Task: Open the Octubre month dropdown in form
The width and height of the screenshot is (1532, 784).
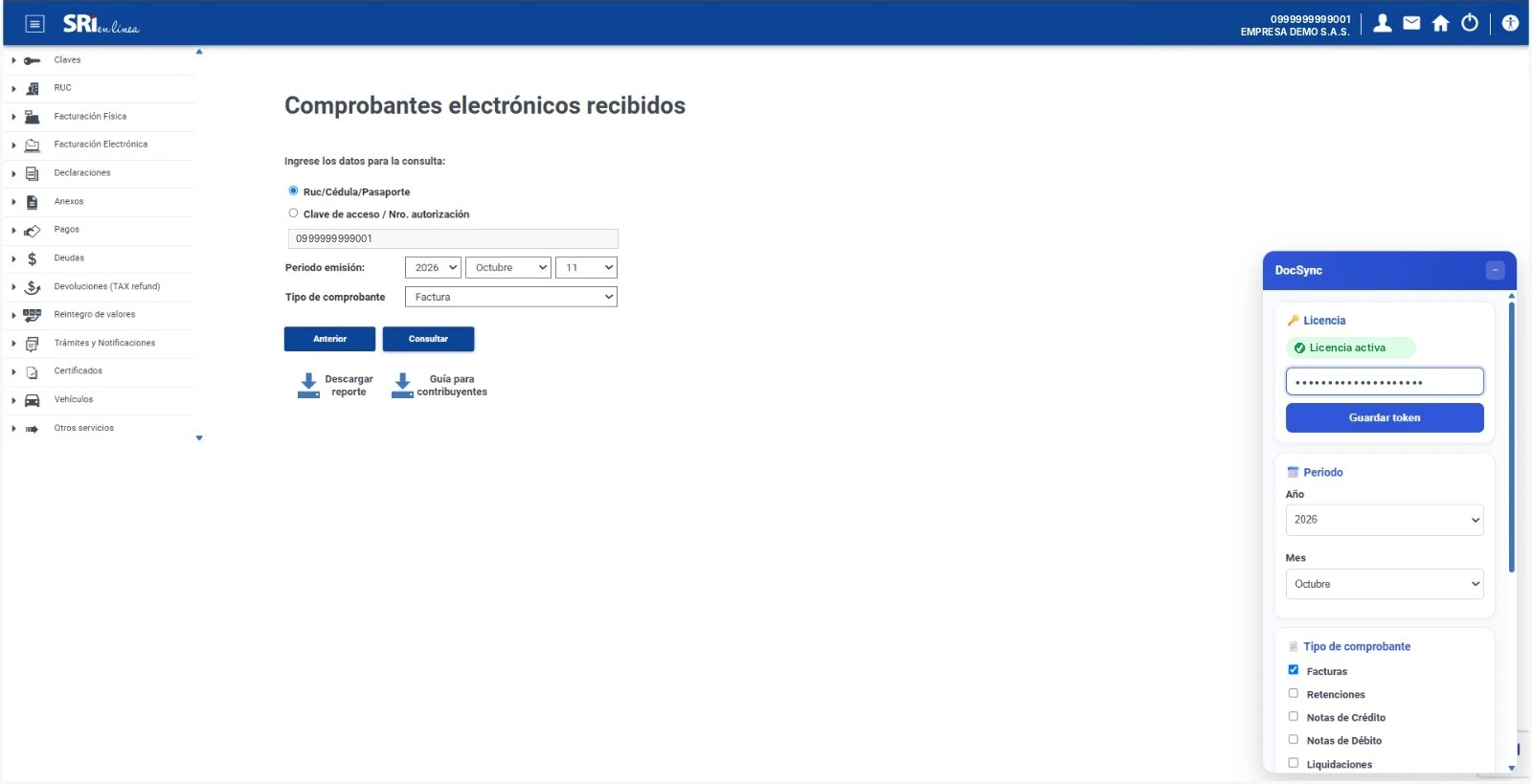Action: tap(508, 268)
